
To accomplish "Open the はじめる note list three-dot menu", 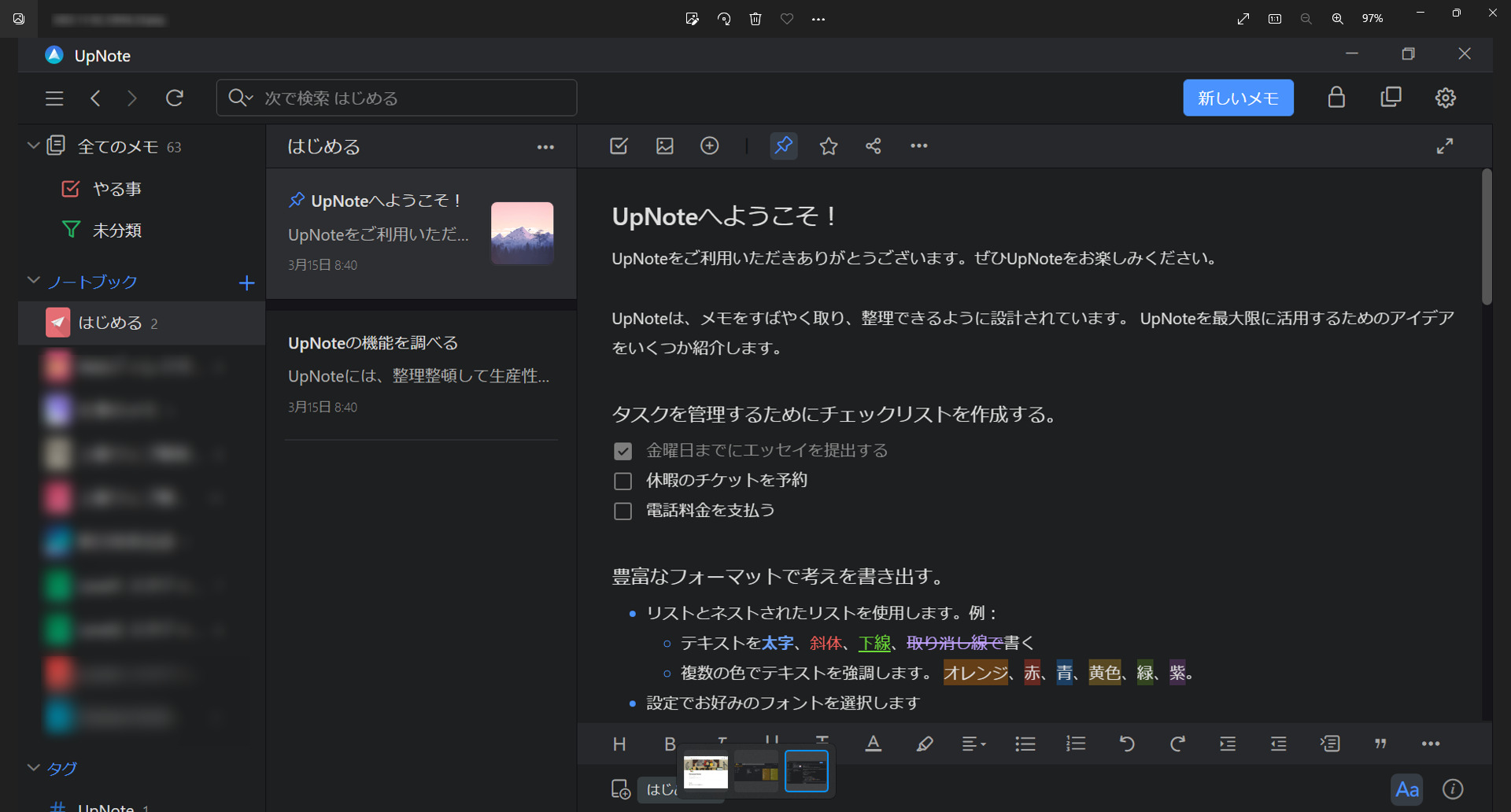I will 545,147.
